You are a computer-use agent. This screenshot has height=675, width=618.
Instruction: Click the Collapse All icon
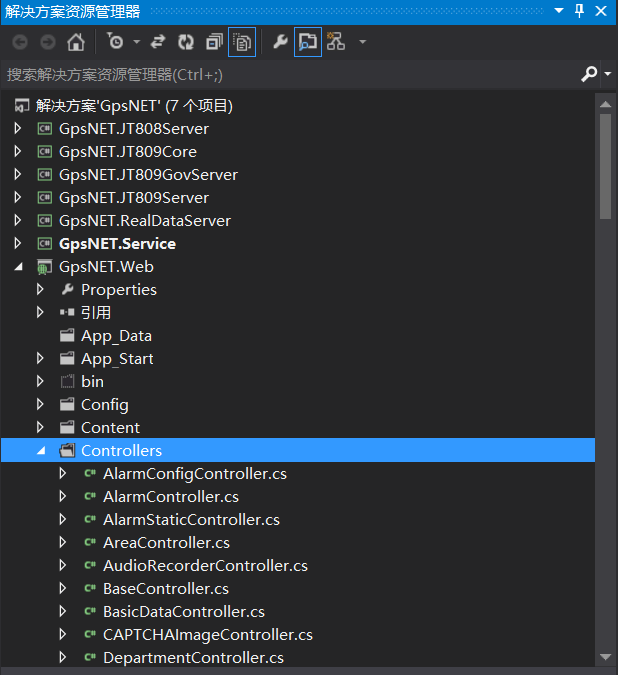tap(214, 42)
